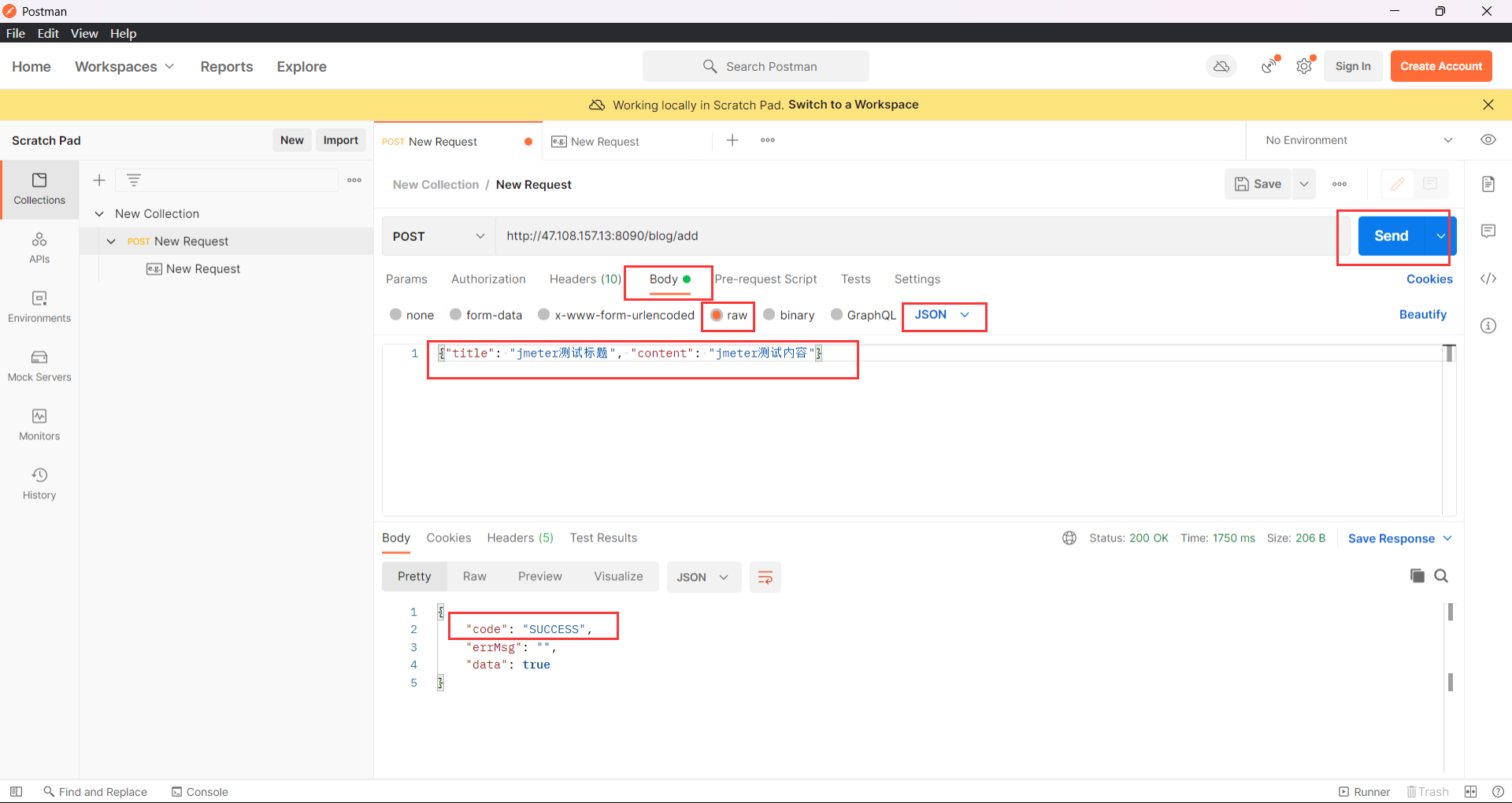Copy response body with copy icon
This screenshot has height=803, width=1512.
(1417, 575)
